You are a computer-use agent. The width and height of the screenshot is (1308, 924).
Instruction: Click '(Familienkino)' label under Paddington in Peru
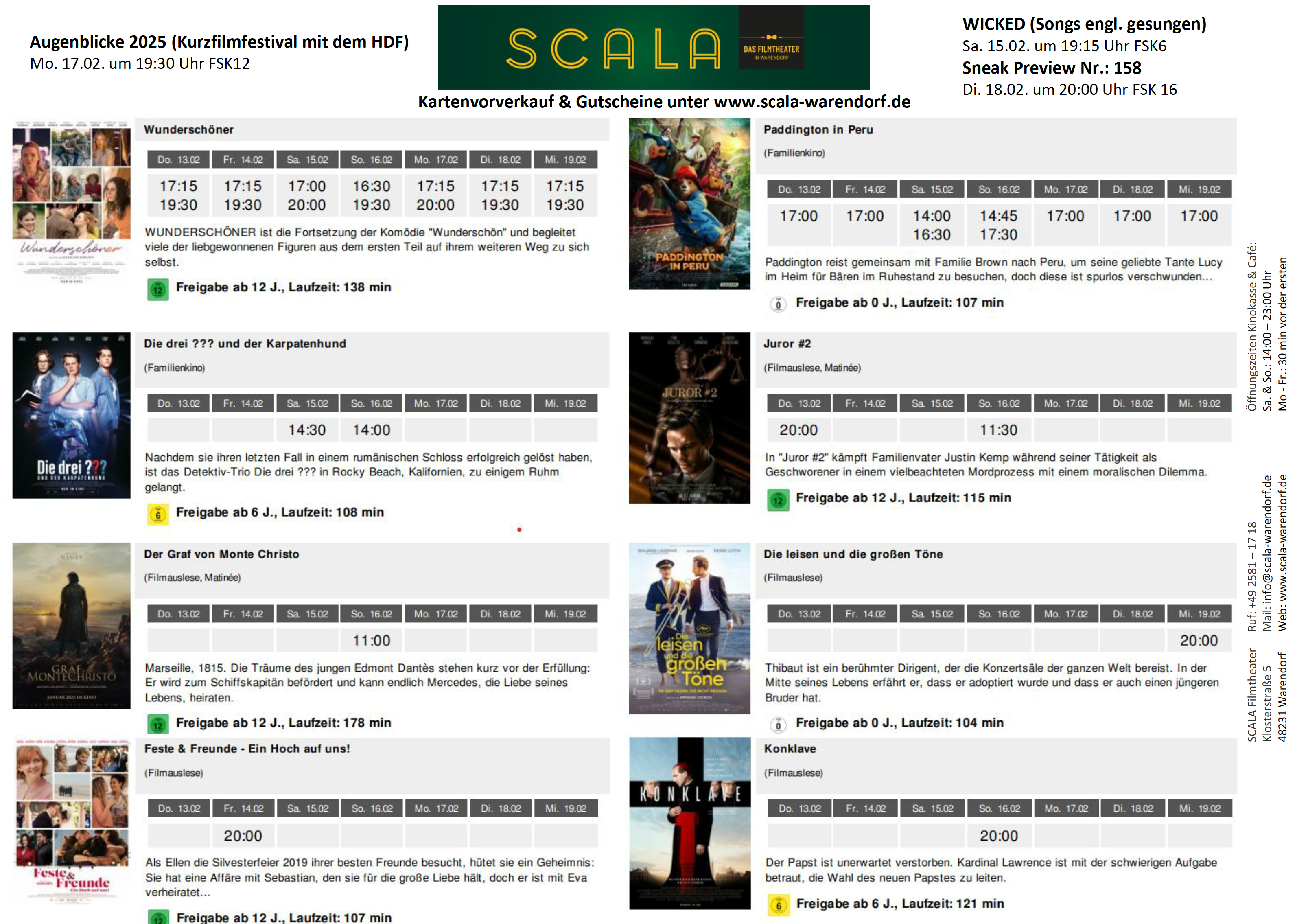[x=794, y=153]
